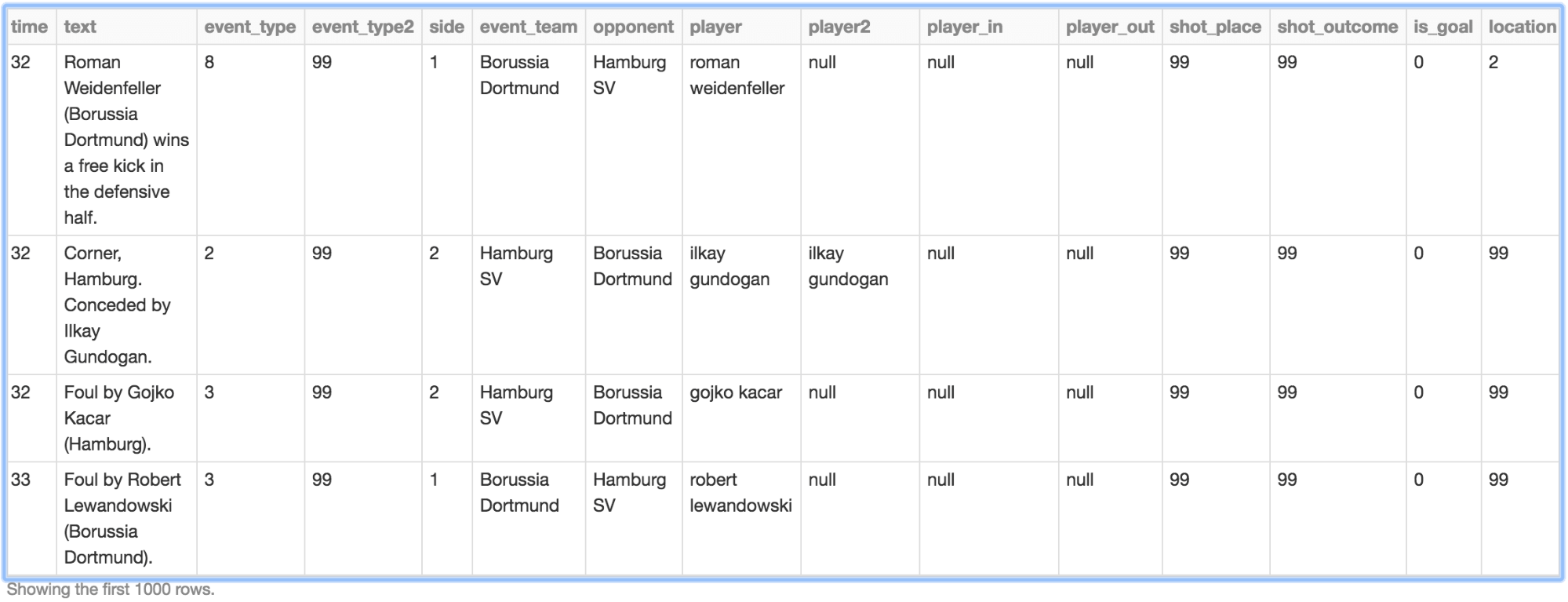This screenshot has width=1568, height=602.
Task: Click the 'text' column header
Action: click(x=80, y=27)
